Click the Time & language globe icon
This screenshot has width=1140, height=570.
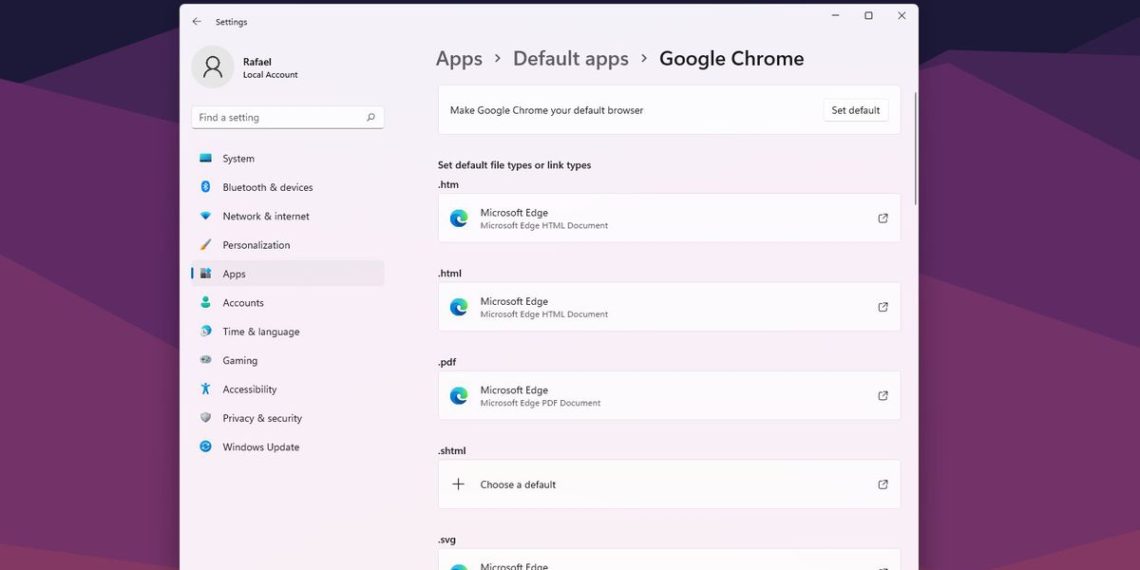(x=206, y=331)
